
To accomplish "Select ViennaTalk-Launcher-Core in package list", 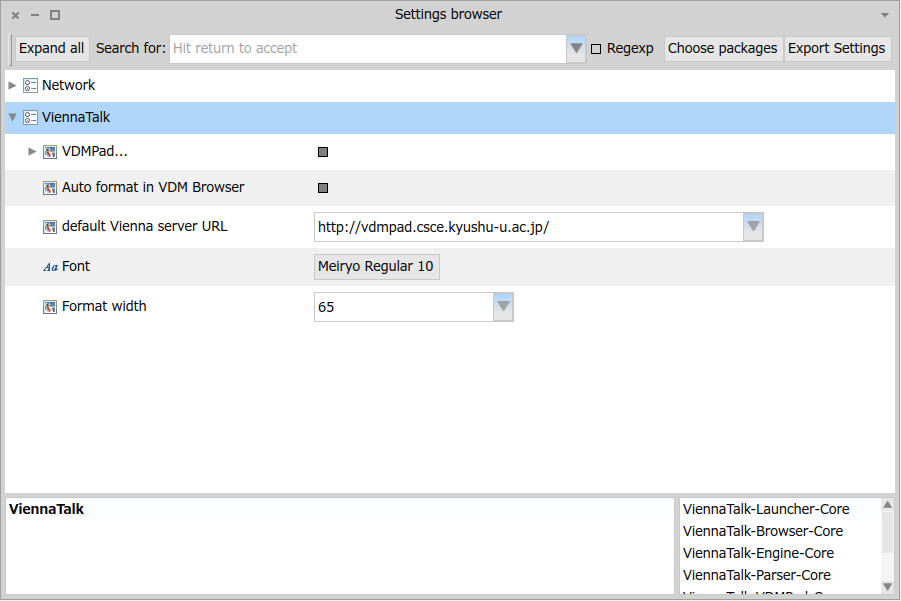I will click(766, 509).
